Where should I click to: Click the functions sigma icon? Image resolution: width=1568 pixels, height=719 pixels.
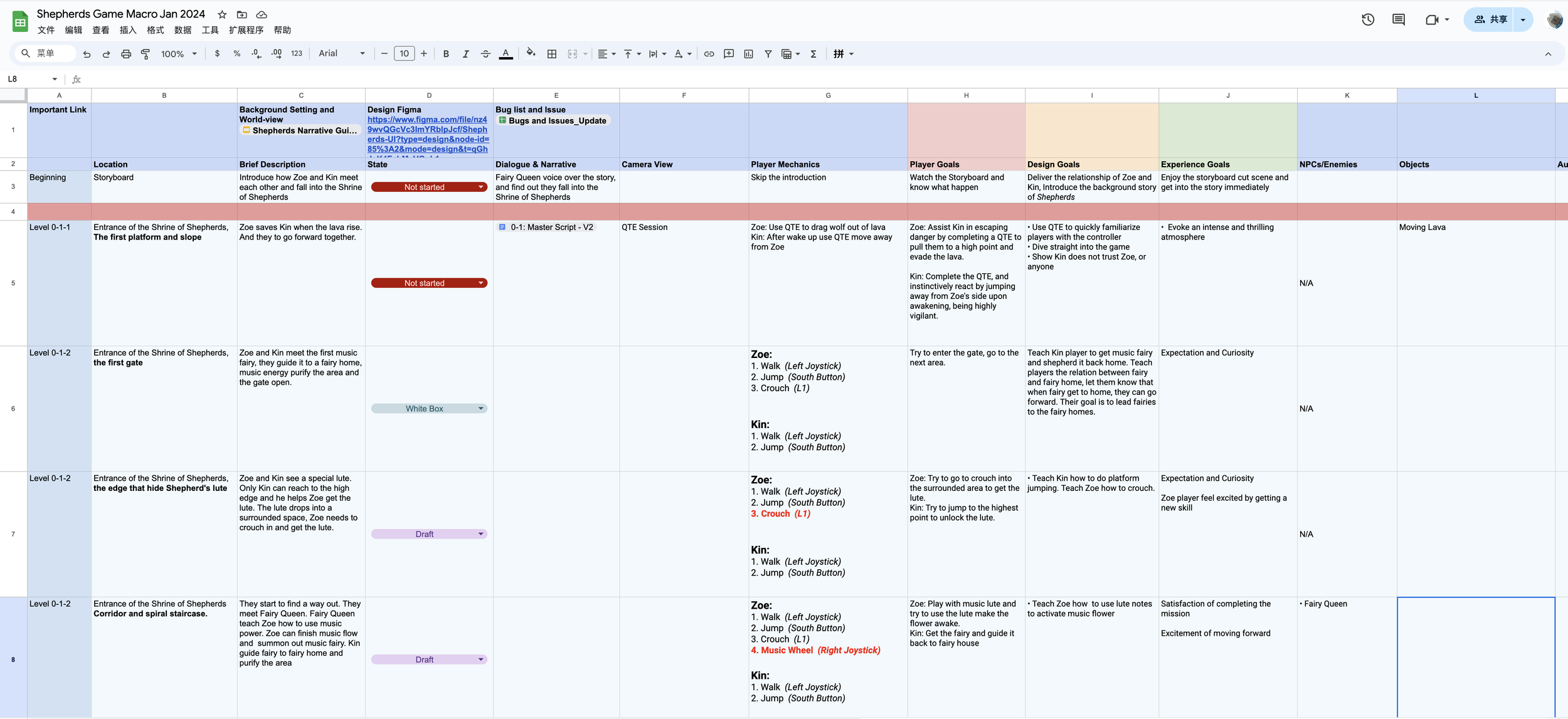[813, 54]
